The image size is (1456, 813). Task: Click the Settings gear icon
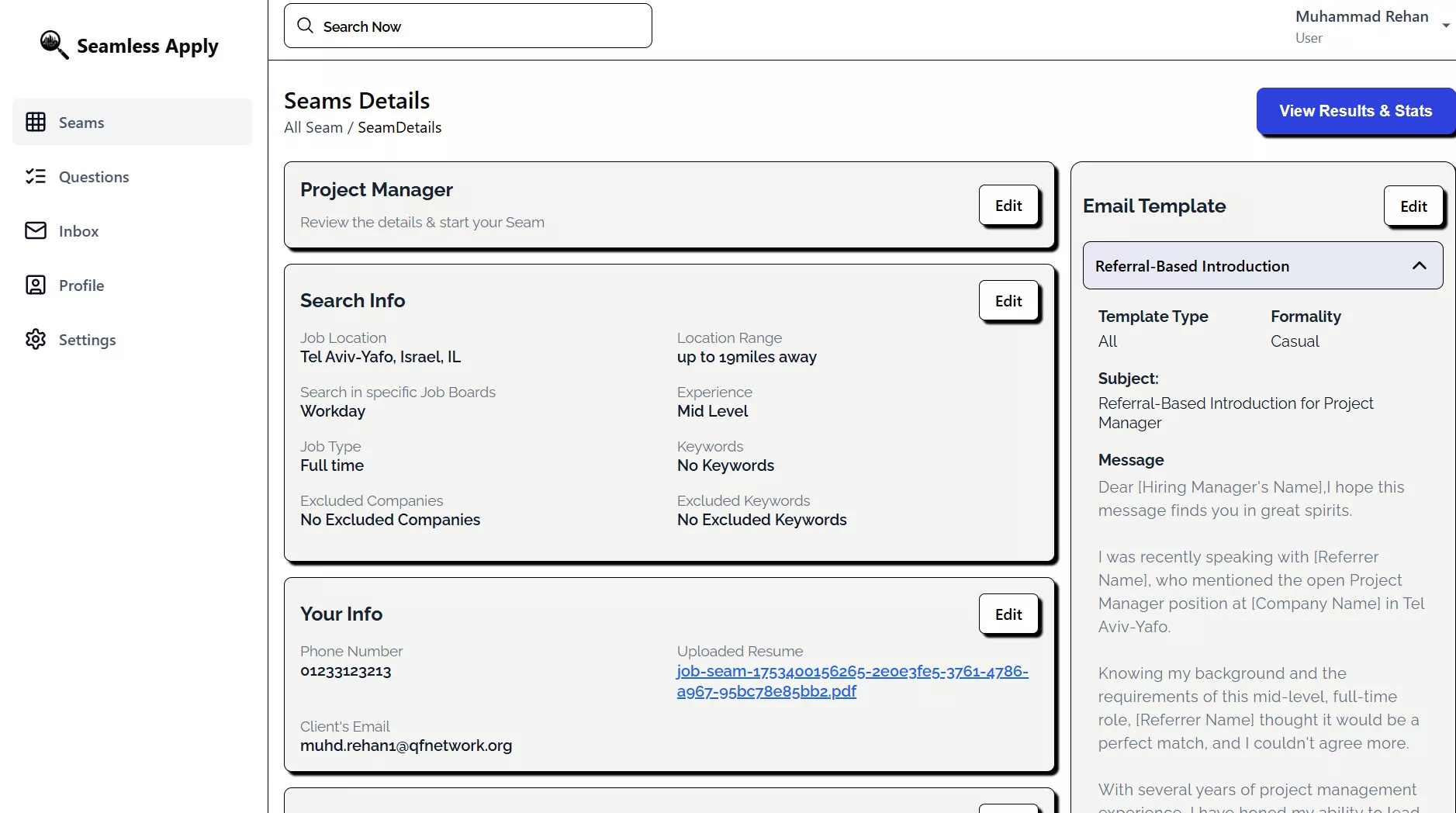36,339
